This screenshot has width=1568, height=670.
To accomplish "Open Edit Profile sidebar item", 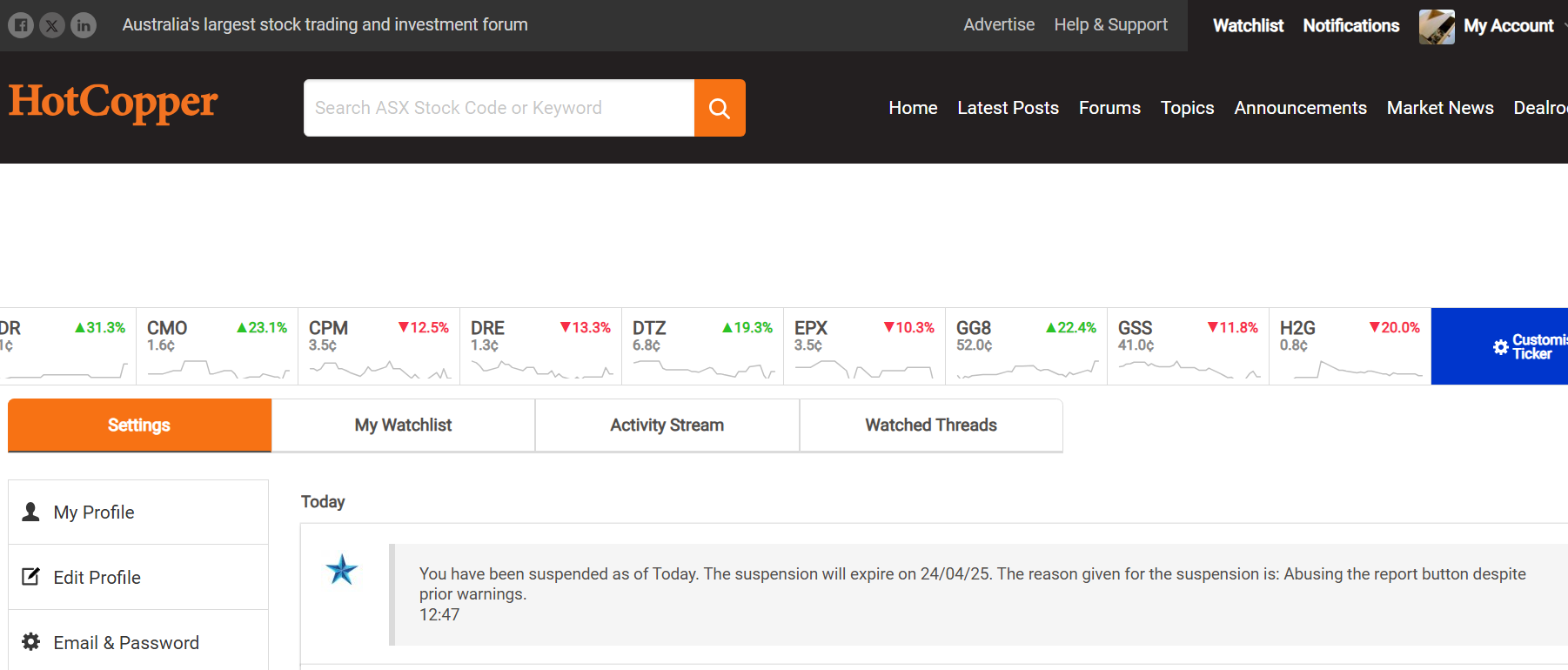I will click(x=138, y=577).
